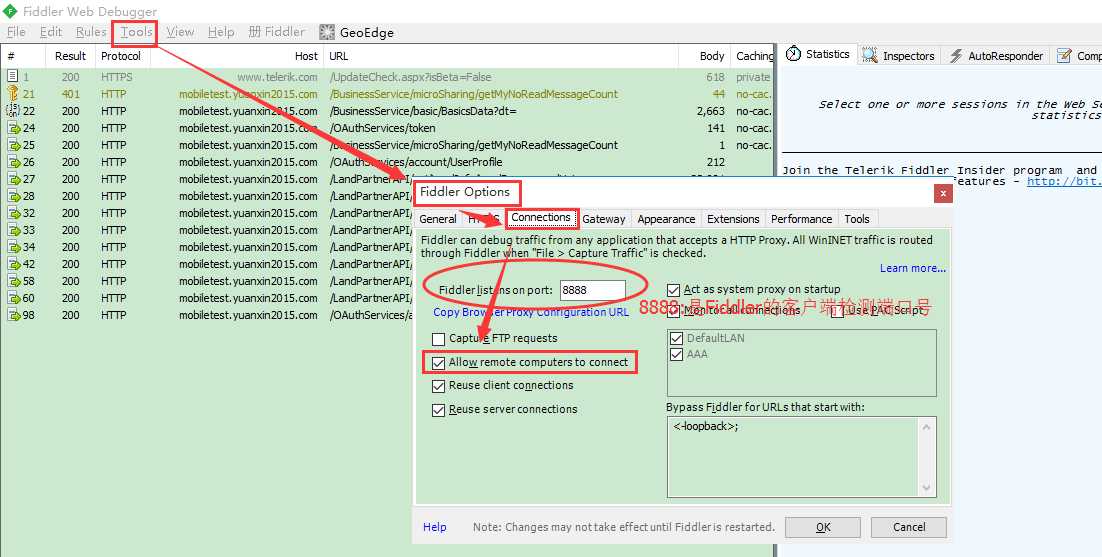The height and width of the screenshot is (557, 1102).
Task: Click session 21 key icon
Action: [13, 93]
